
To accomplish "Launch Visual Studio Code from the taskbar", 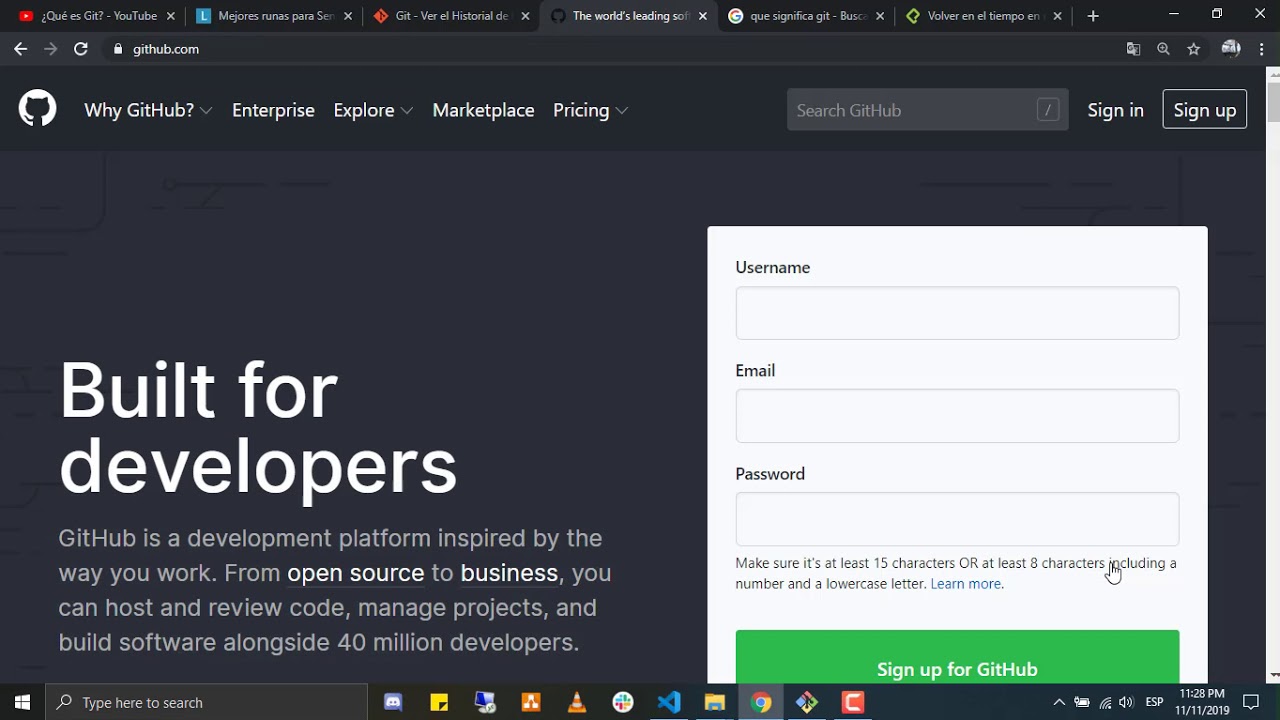I will (x=669, y=702).
